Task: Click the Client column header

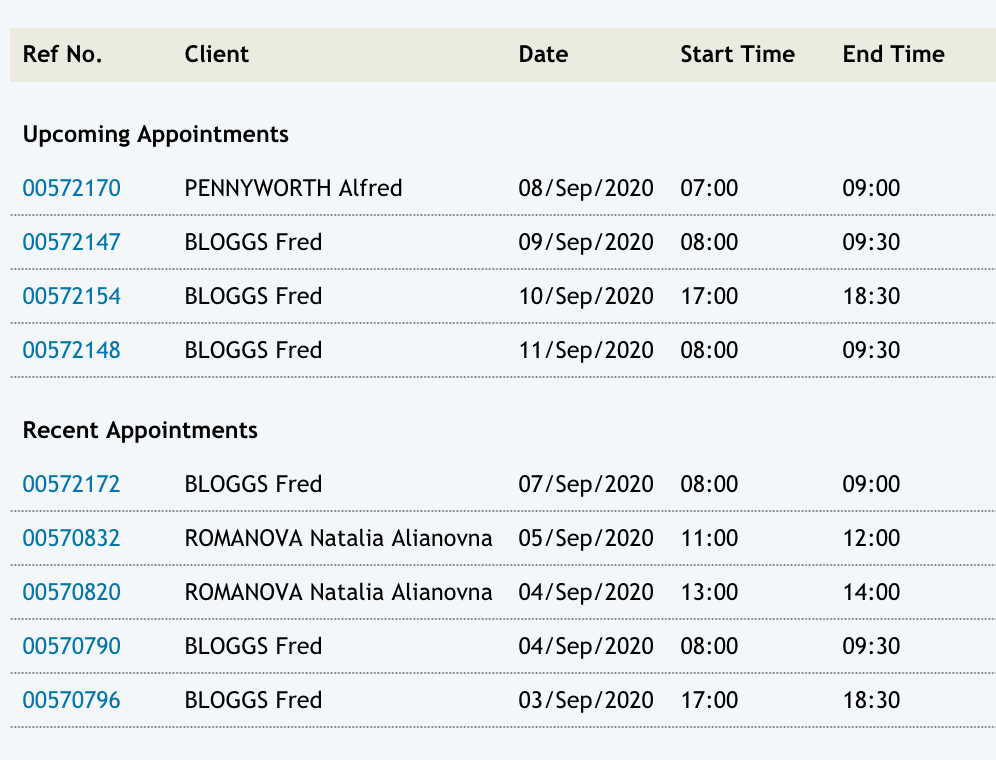Action: (217, 54)
